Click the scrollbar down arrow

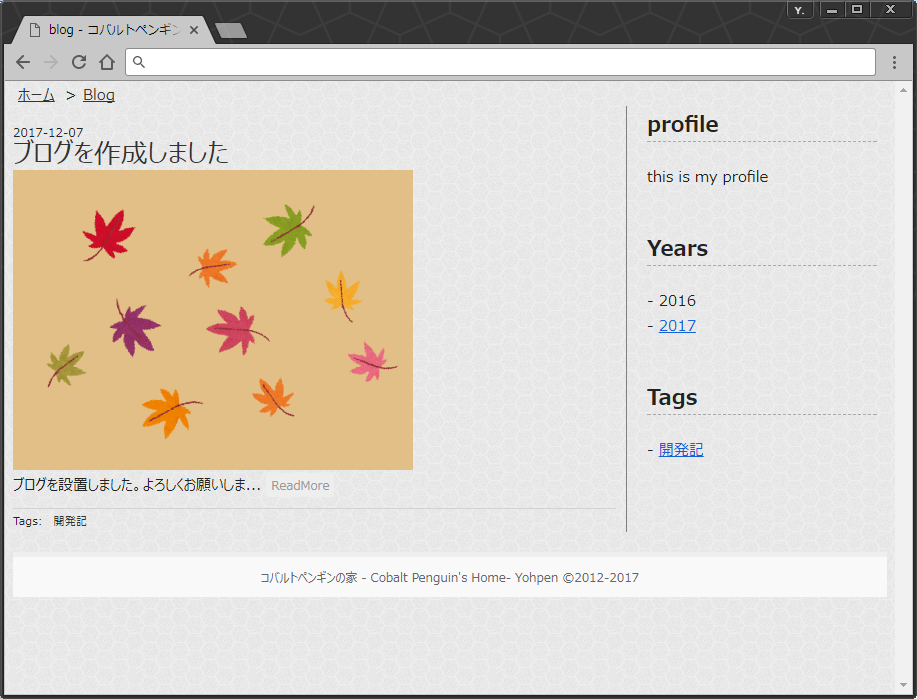tap(904, 685)
